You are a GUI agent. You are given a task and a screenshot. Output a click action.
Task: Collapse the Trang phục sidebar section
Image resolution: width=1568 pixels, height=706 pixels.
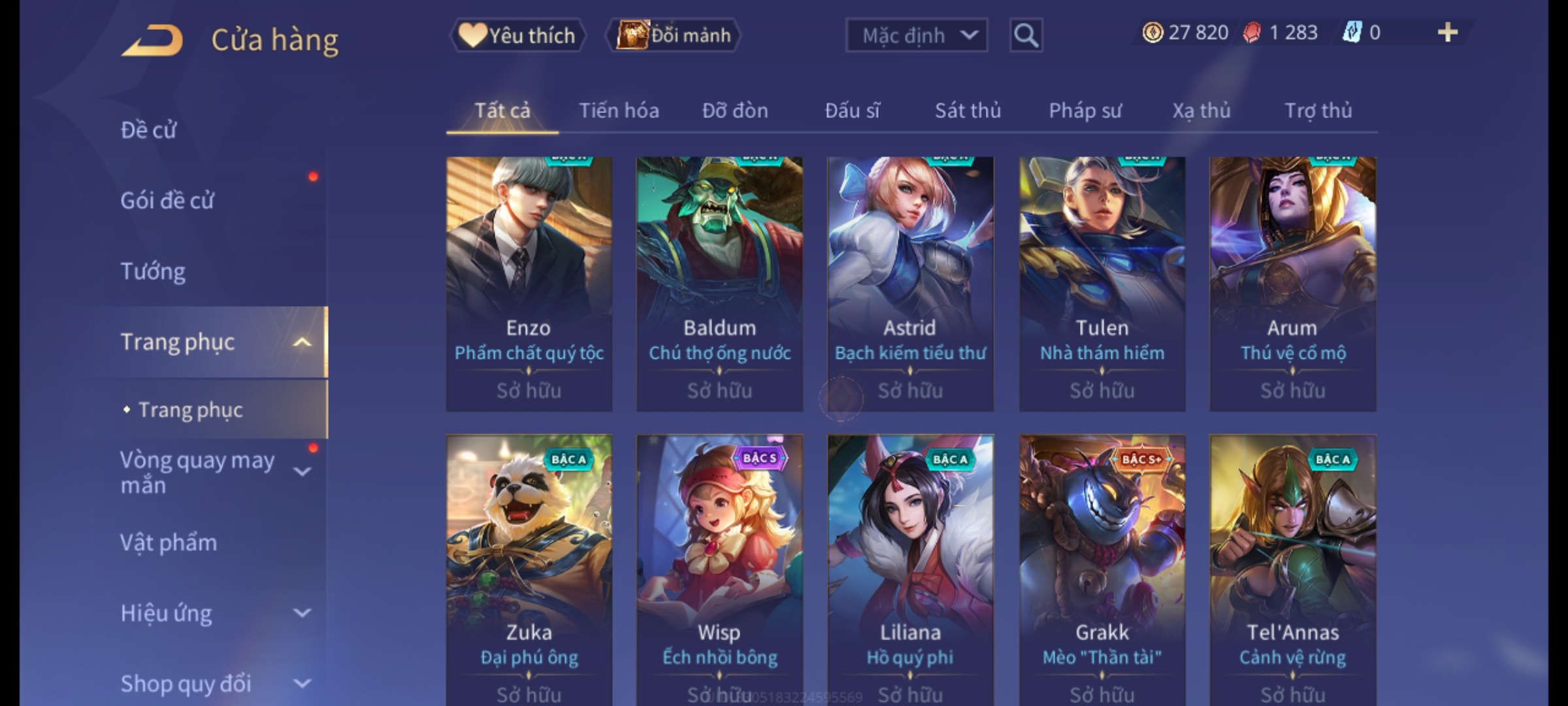[302, 342]
